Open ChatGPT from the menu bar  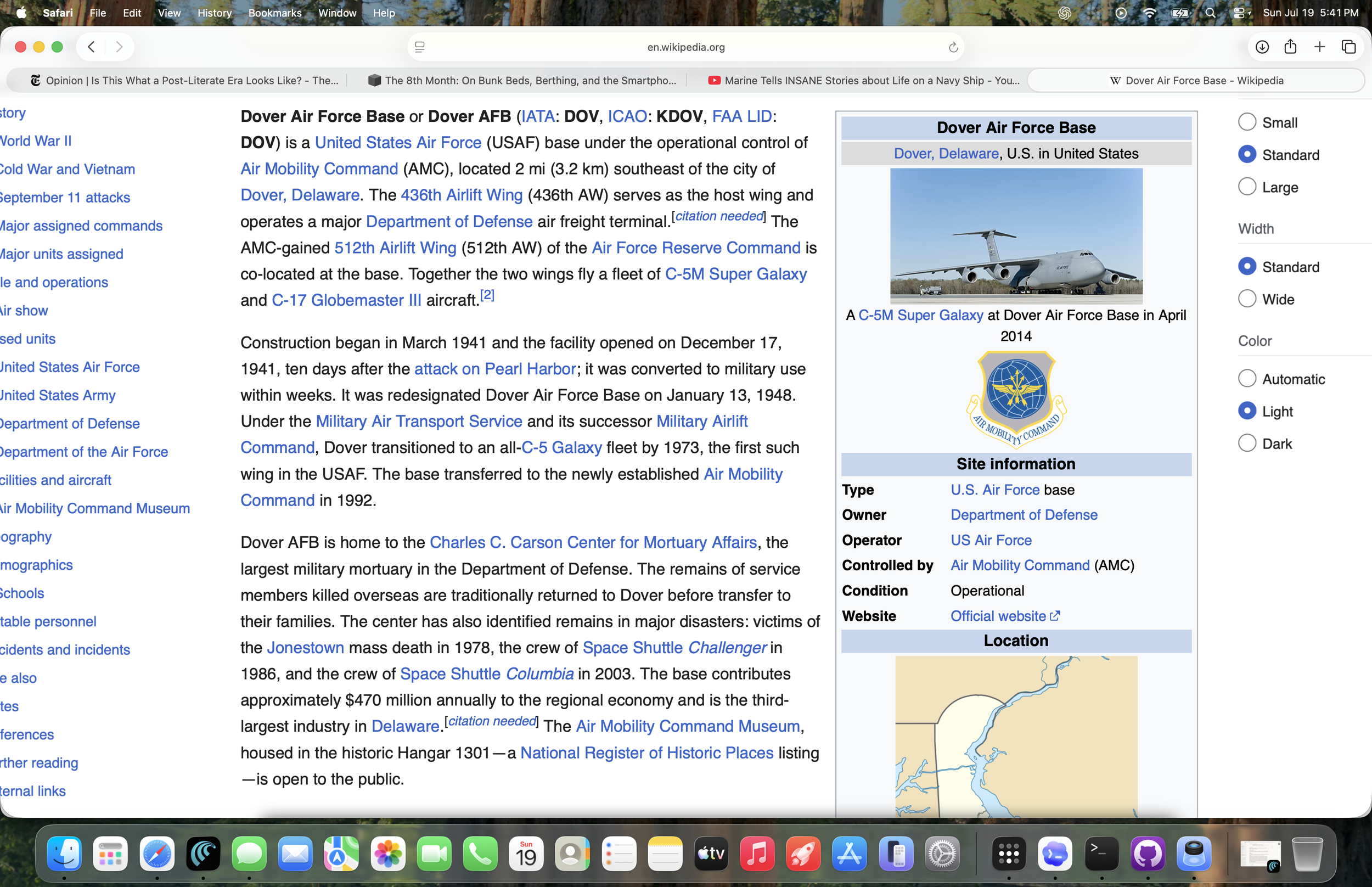tap(1064, 13)
